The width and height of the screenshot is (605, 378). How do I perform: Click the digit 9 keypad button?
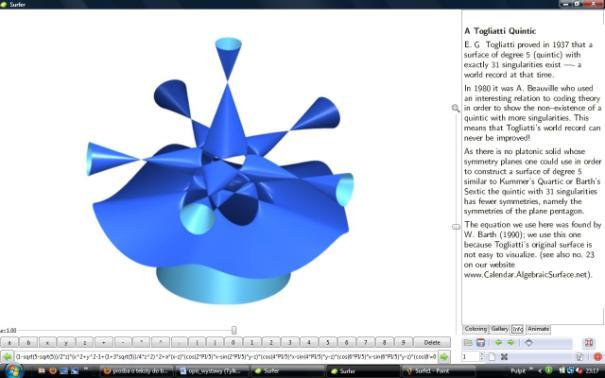[x=403, y=342]
